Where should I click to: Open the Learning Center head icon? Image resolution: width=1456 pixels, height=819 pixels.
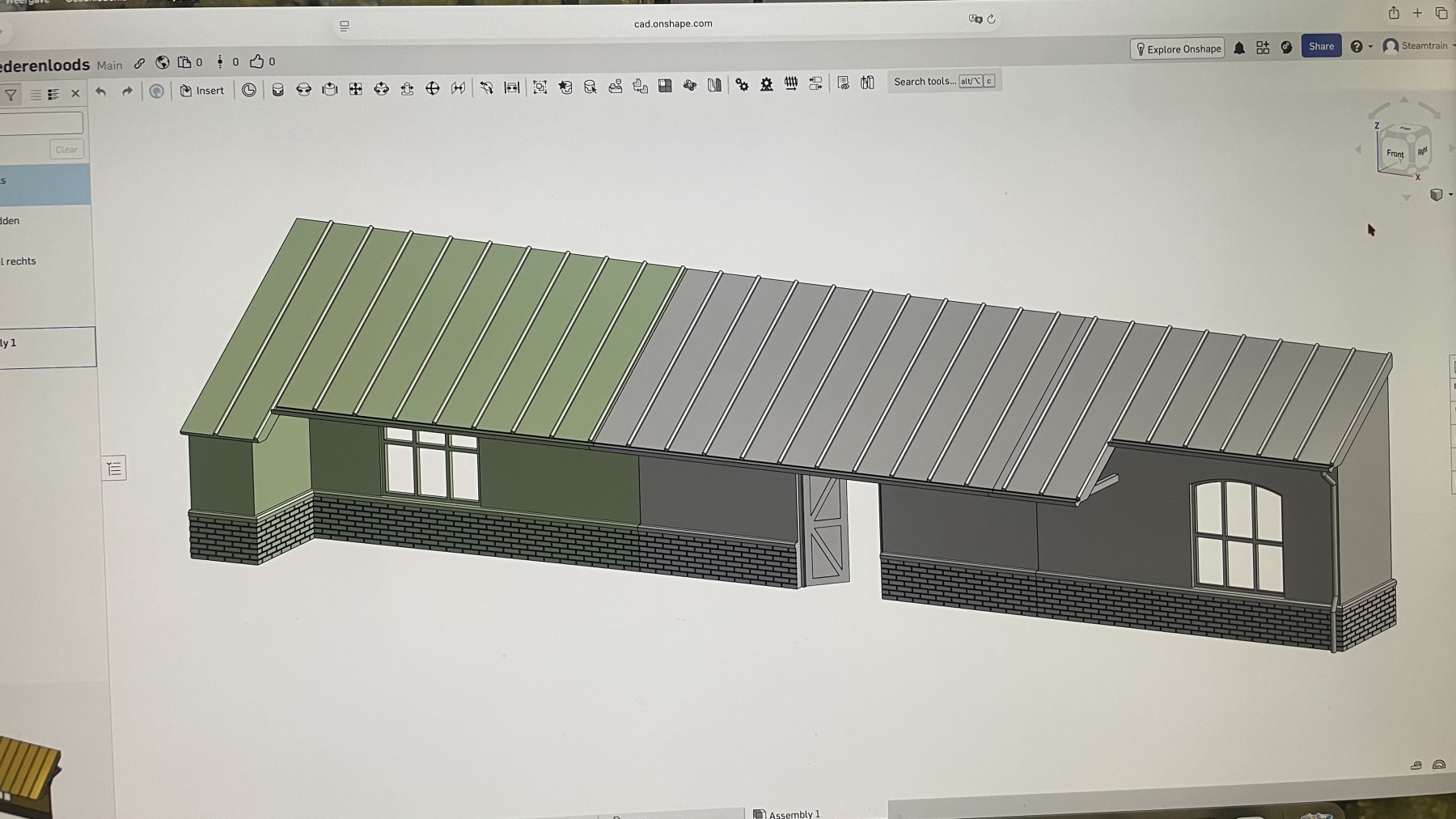tap(1286, 48)
